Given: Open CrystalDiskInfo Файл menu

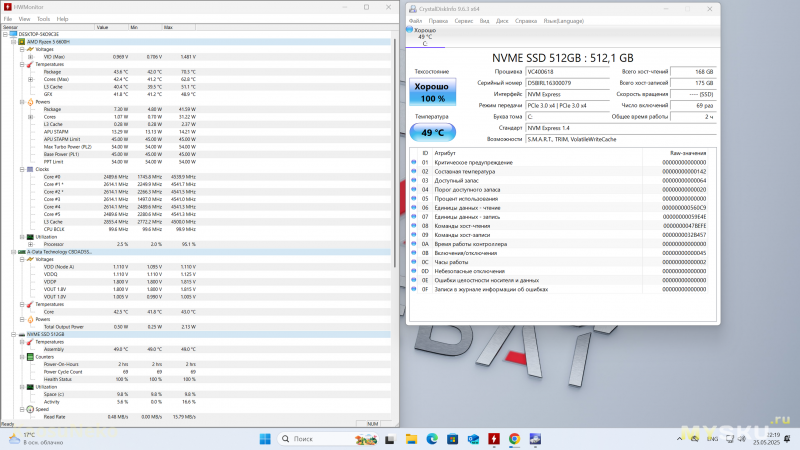Looking at the screenshot, I should [x=415, y=21].
